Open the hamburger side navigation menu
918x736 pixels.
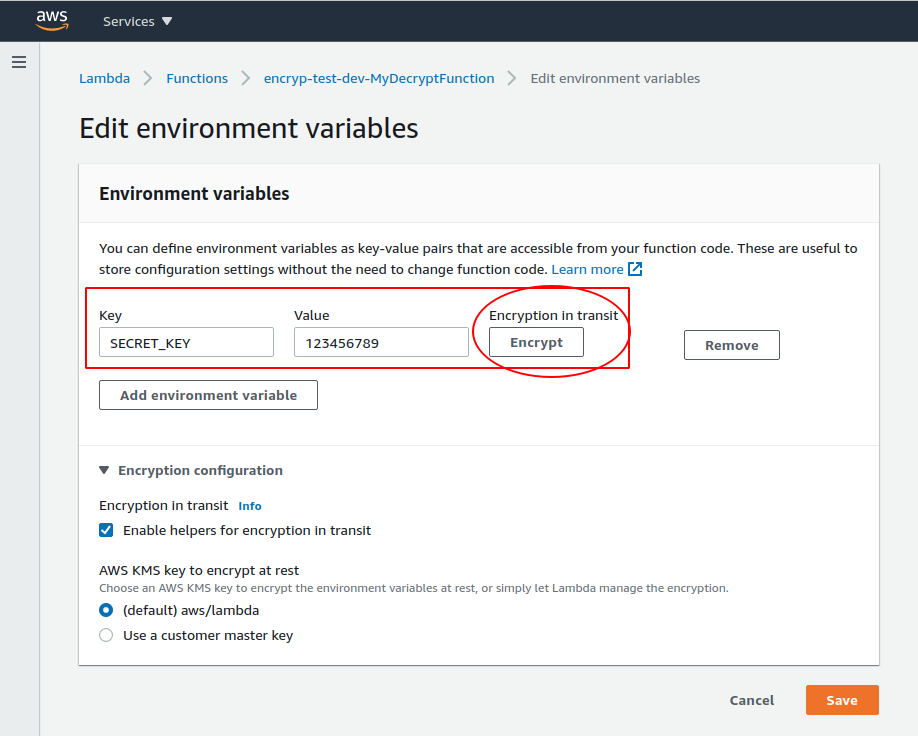[19, 62]
